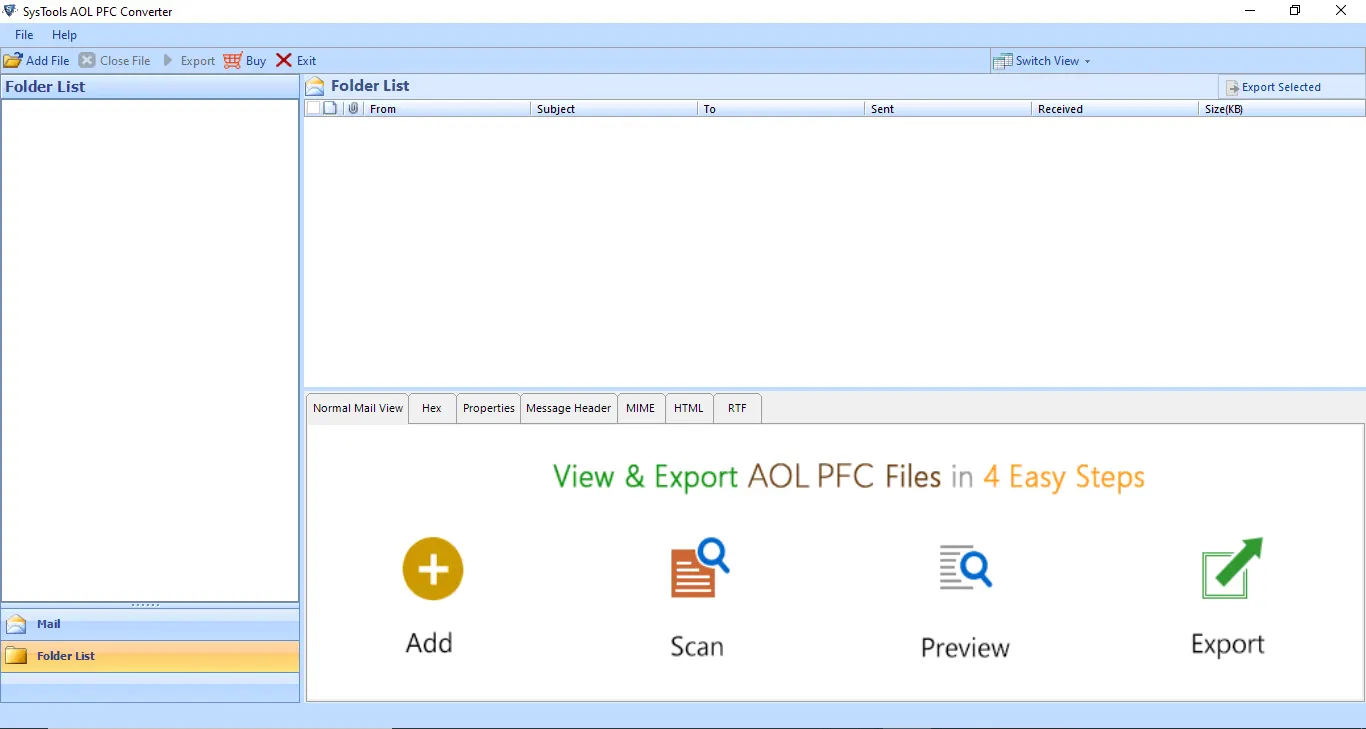Click the Buy shopping cart icon
Screen dimensions: 1366x729
232,60
